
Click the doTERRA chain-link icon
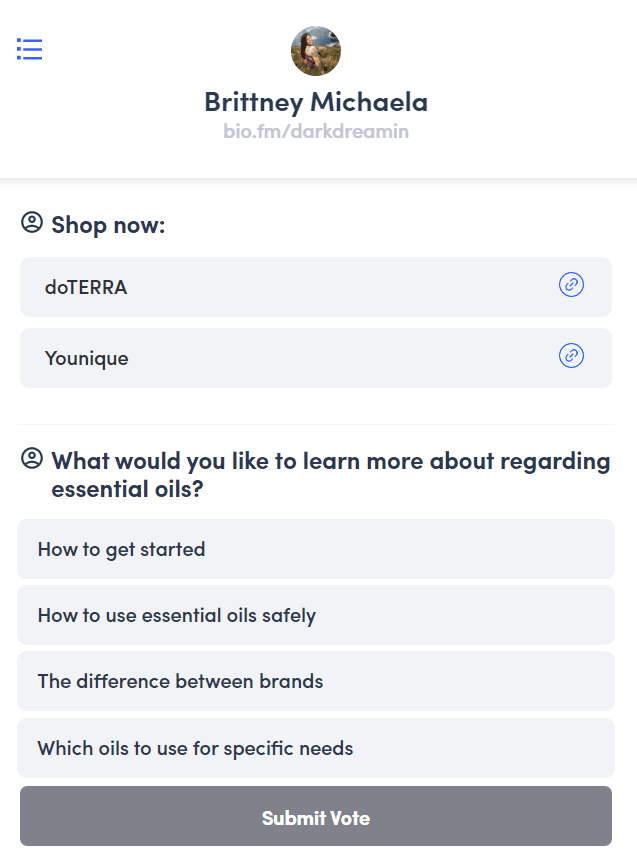click(x=571, y=284)
